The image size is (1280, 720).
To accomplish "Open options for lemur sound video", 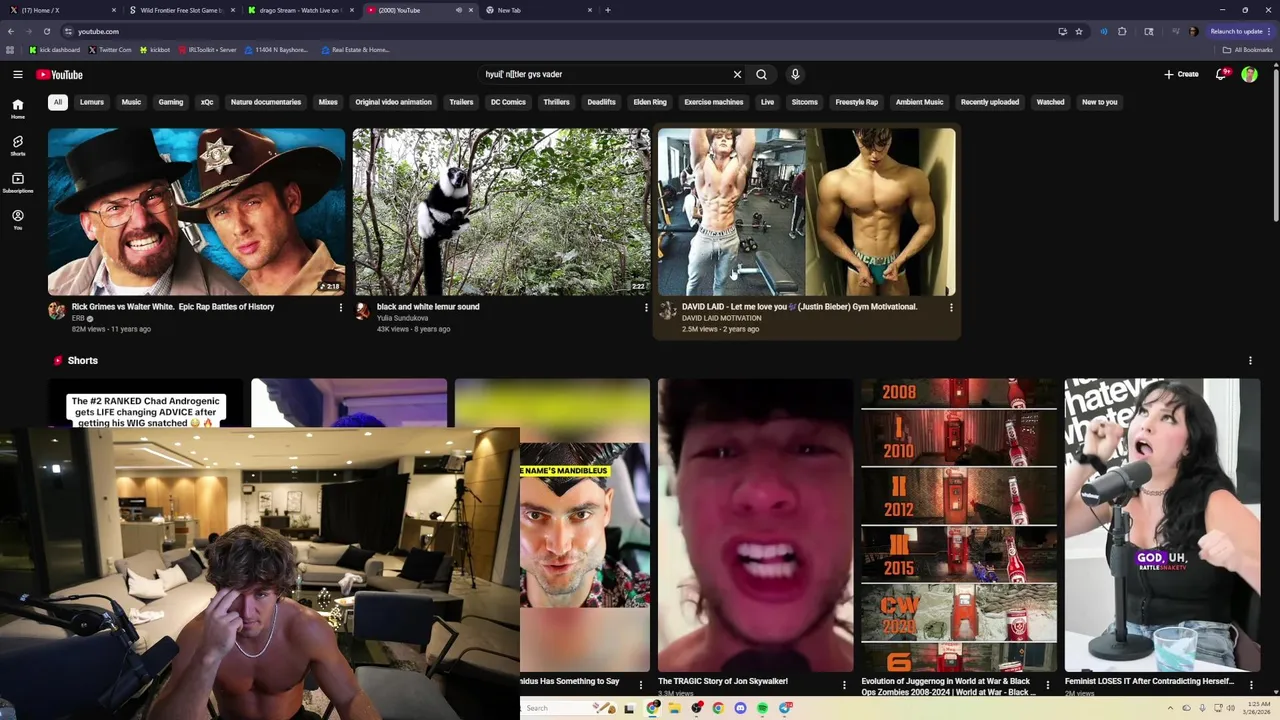I will (x=646, y=307).
